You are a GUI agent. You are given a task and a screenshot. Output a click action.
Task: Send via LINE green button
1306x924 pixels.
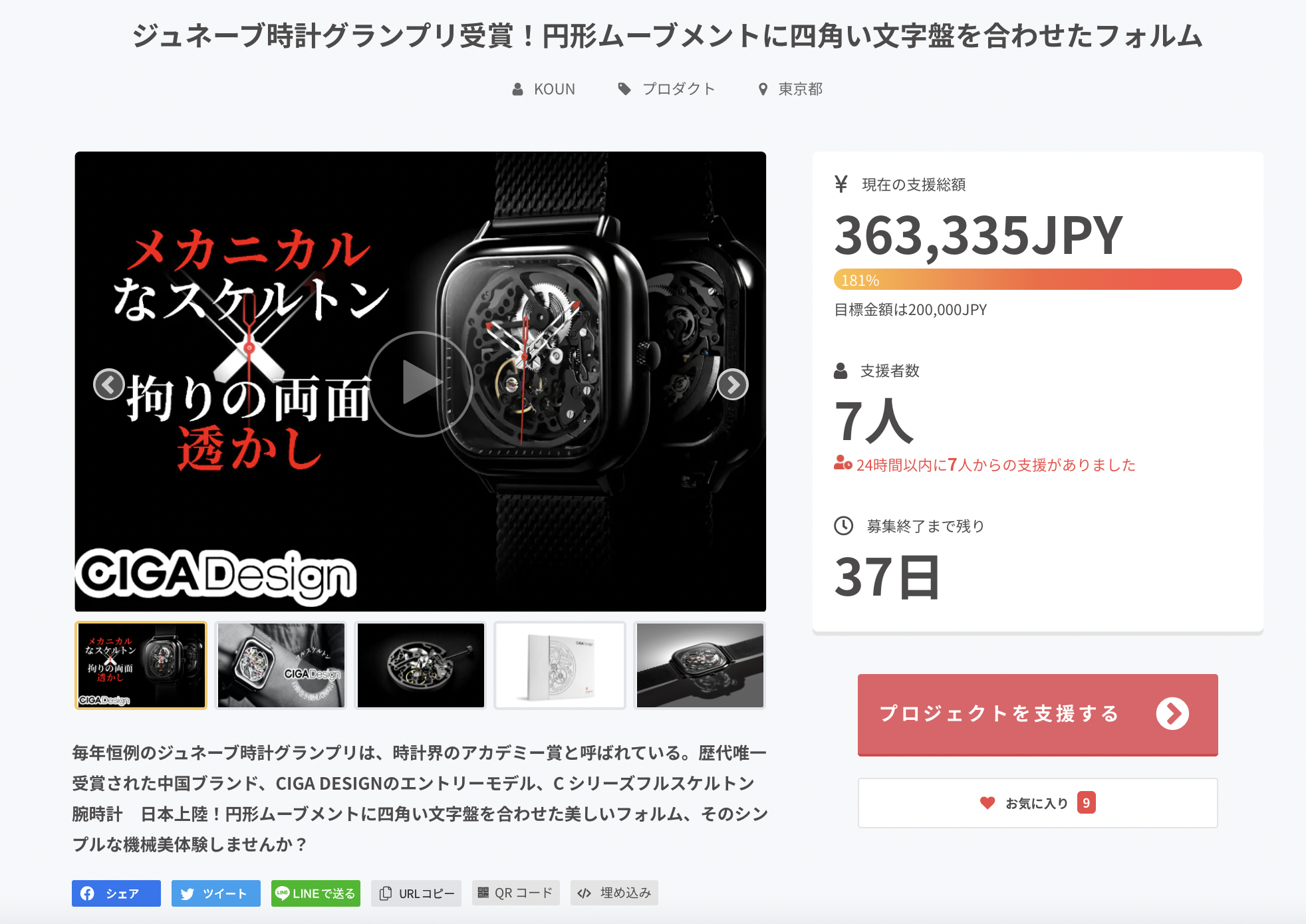(x=316, y=893)
